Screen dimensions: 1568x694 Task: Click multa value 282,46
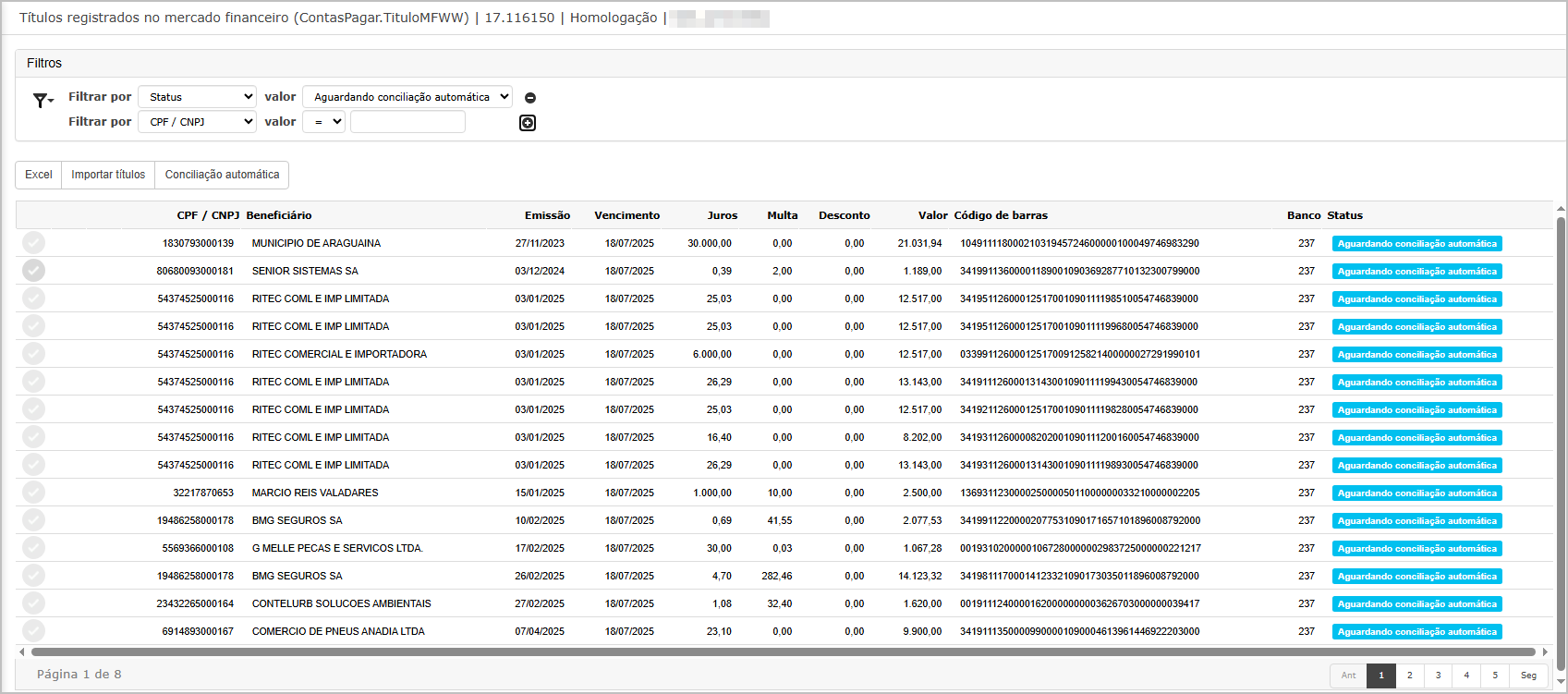(777, 577)
